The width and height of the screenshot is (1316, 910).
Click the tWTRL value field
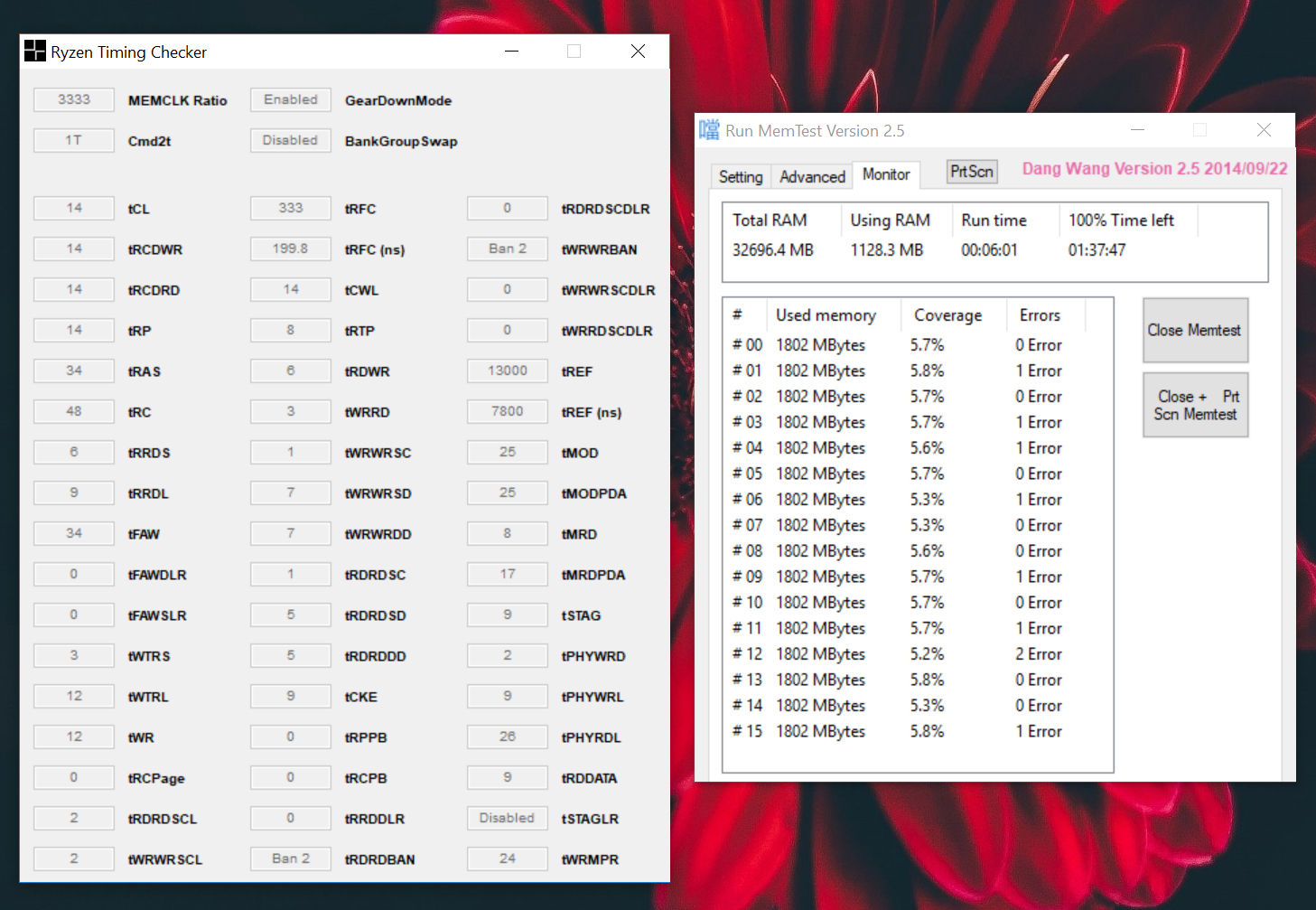point(74,696)
